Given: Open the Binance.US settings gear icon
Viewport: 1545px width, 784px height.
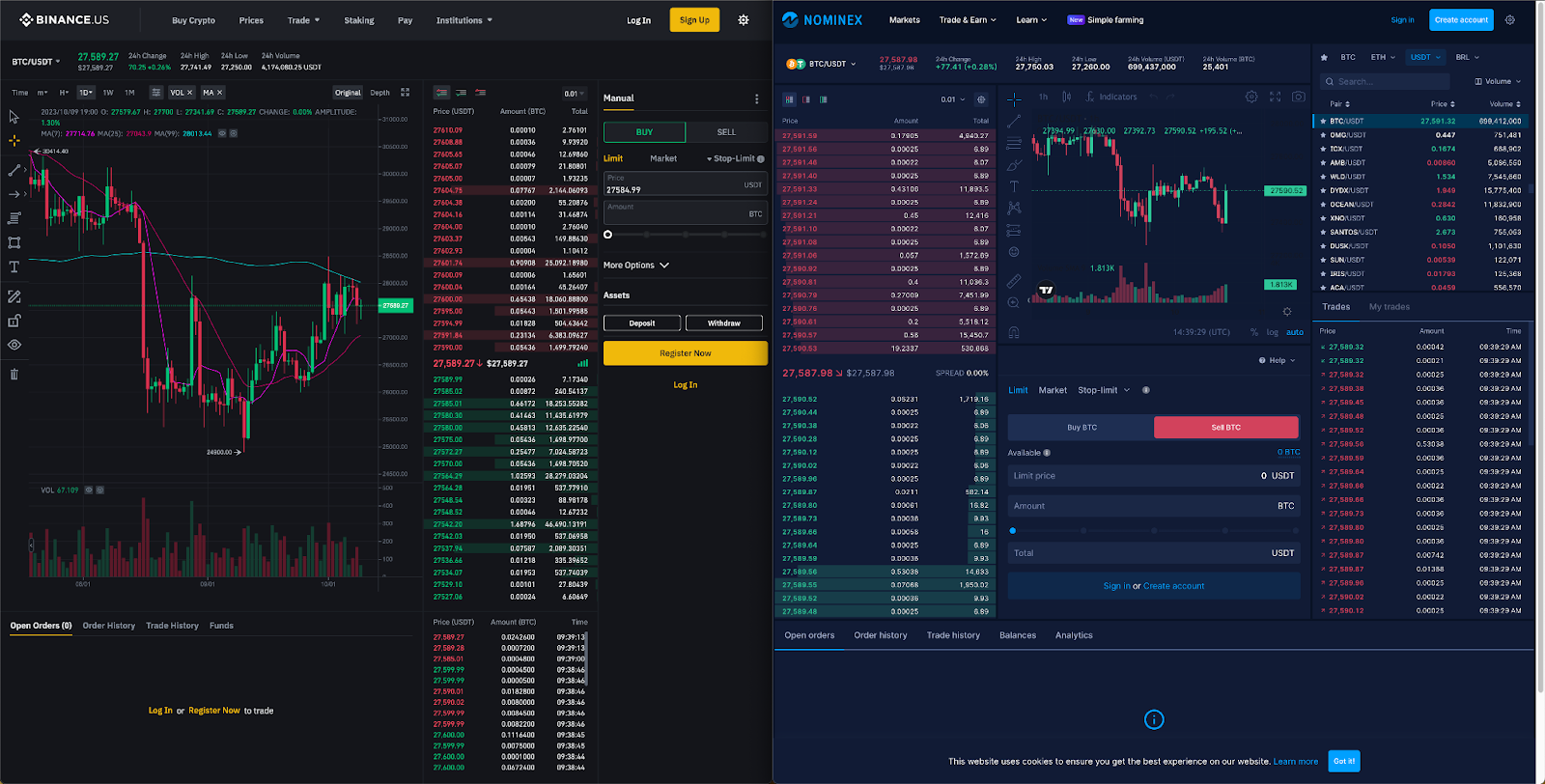Looking at the screenshot, I should point(744,19).
